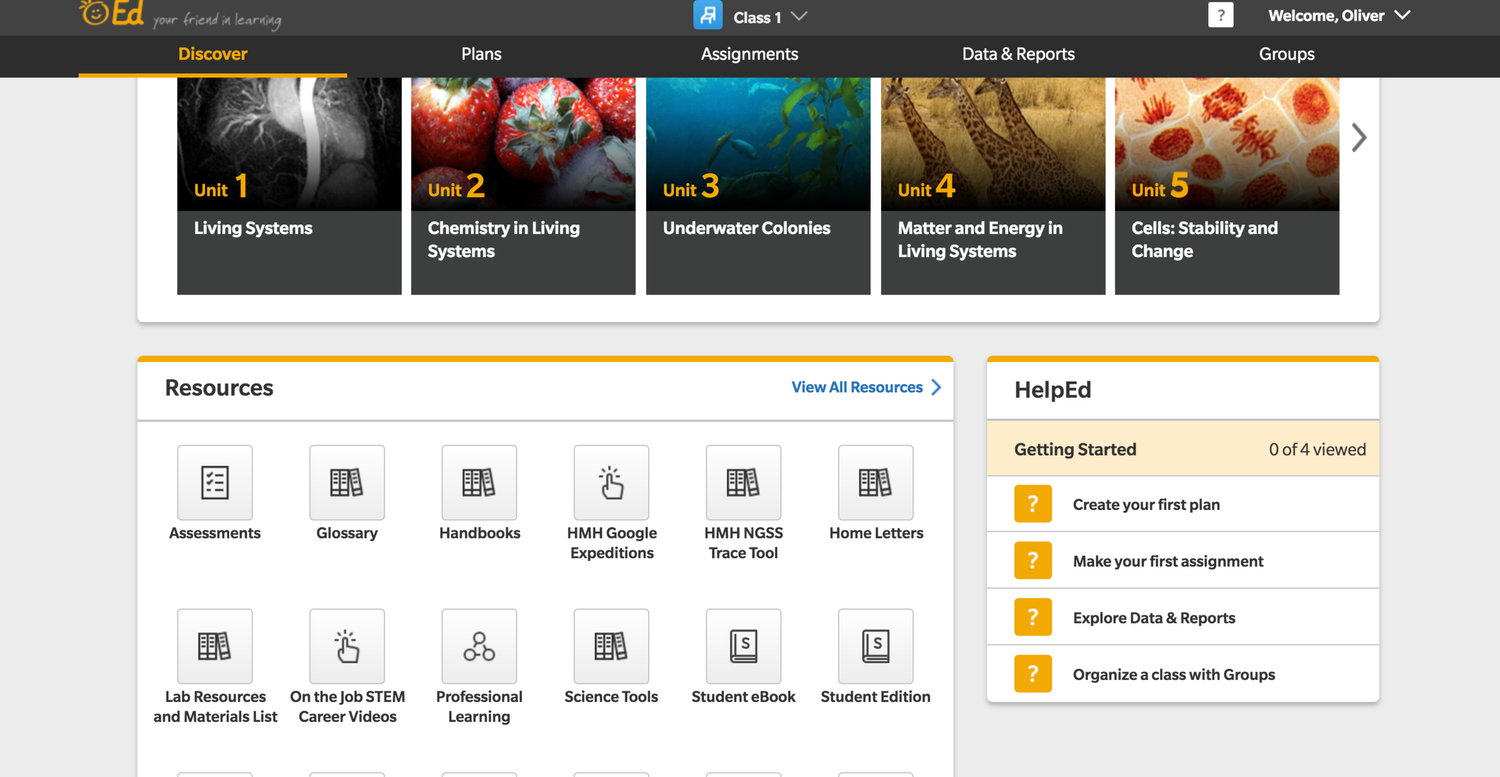This screenshot has width=1500, height=777.
Task: Open the HMH NGSS Trace Tool icon
Action: coord(743,483)
